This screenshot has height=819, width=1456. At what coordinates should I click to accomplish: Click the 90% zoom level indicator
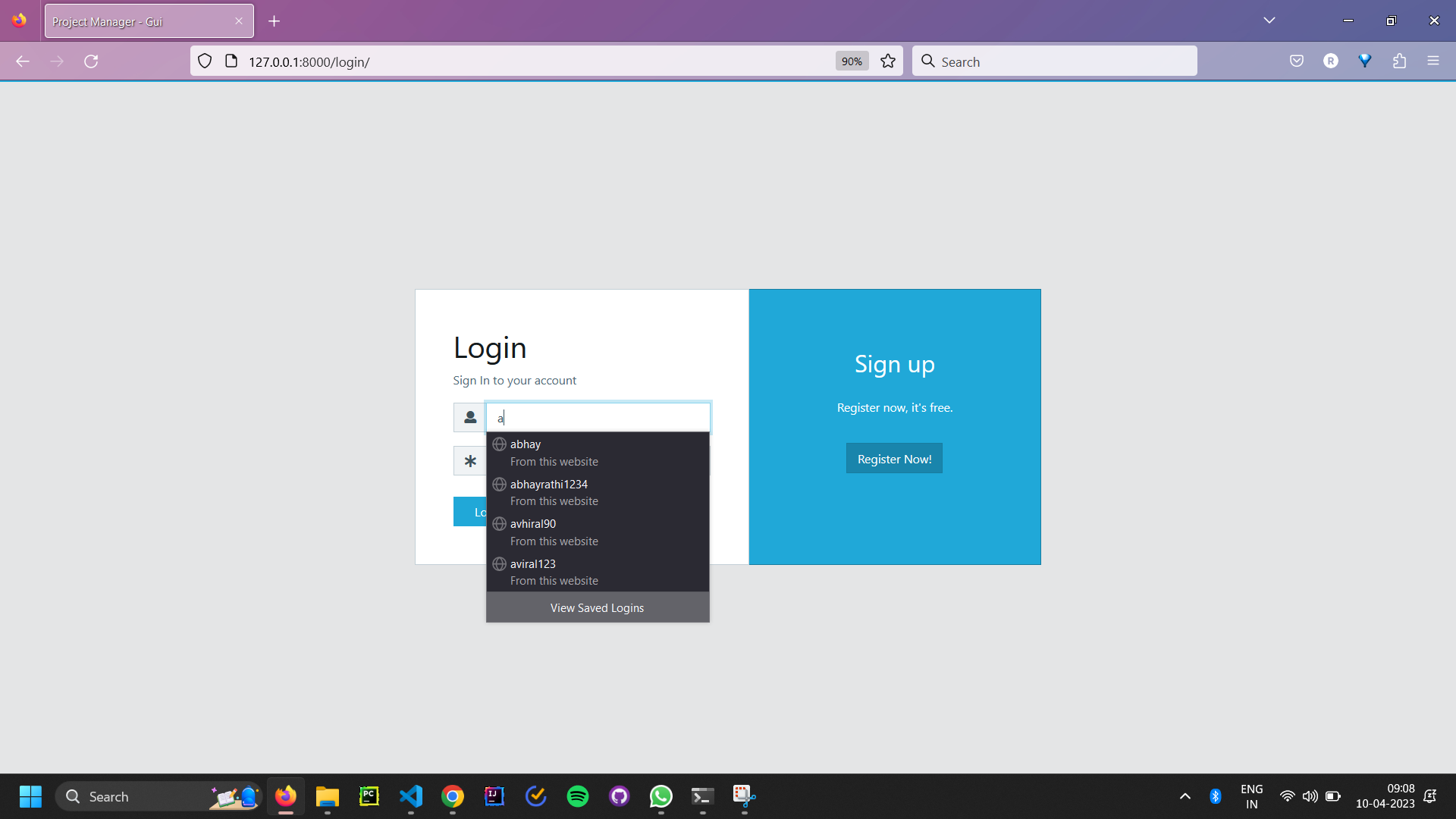tap(852, 61)
